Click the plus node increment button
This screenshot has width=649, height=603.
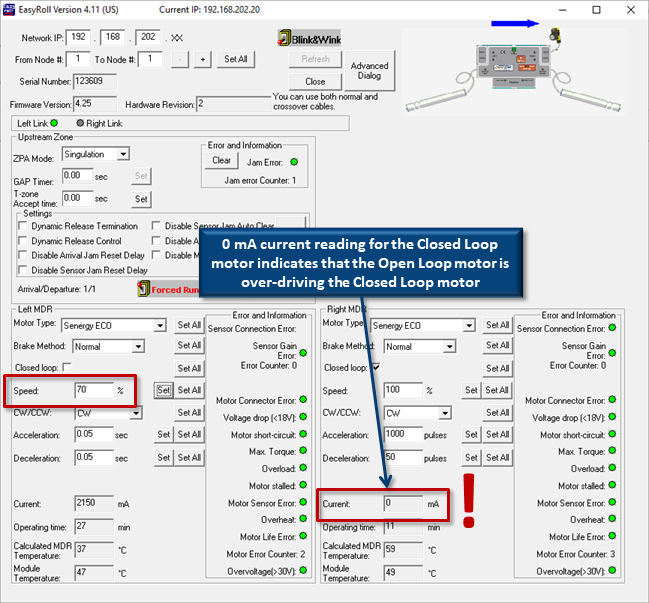tap(202, 60)
